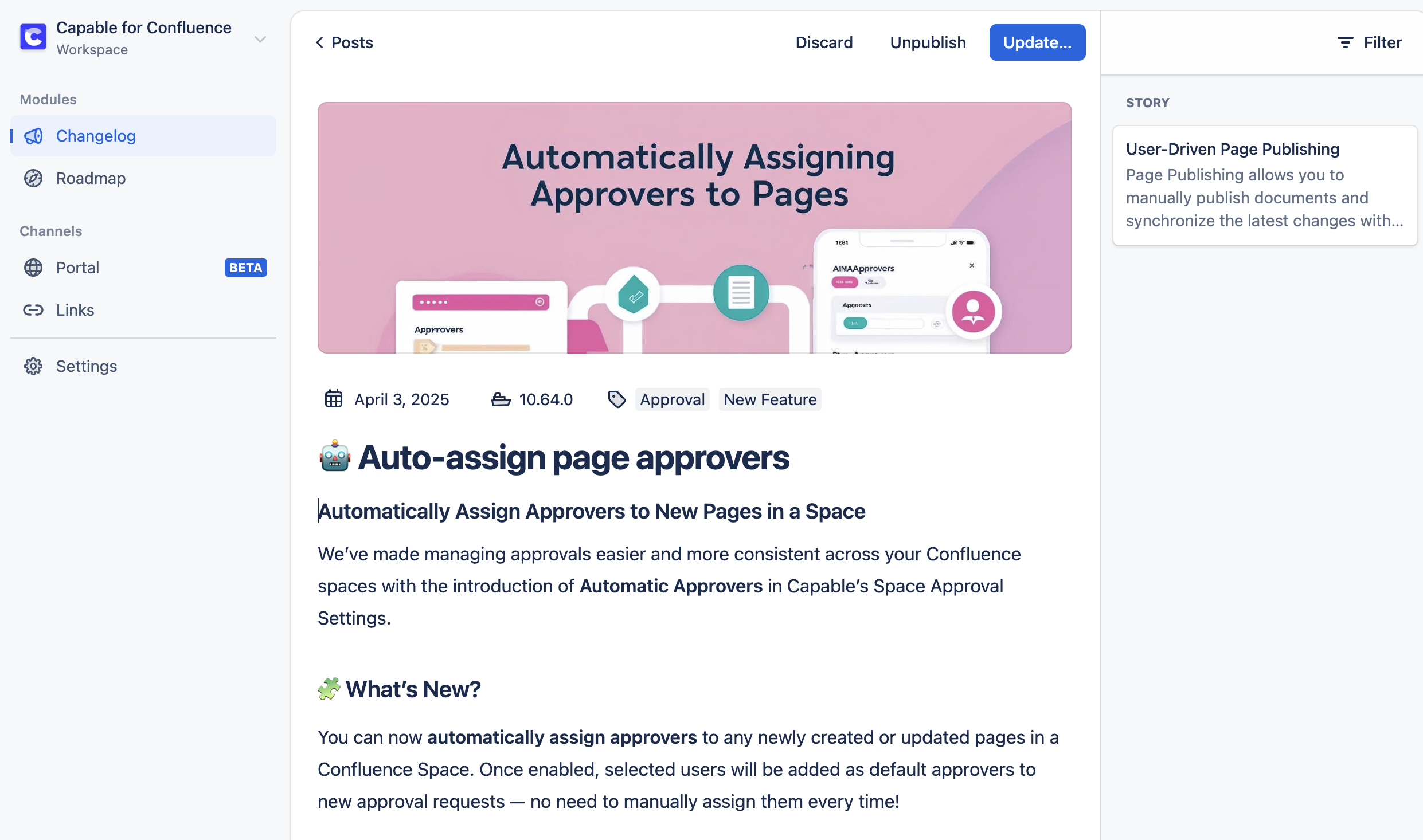The image size is (1423, 840).
Task: Edit the version 10.64.0
Action: pyautogui.click(x=546, y=399)
